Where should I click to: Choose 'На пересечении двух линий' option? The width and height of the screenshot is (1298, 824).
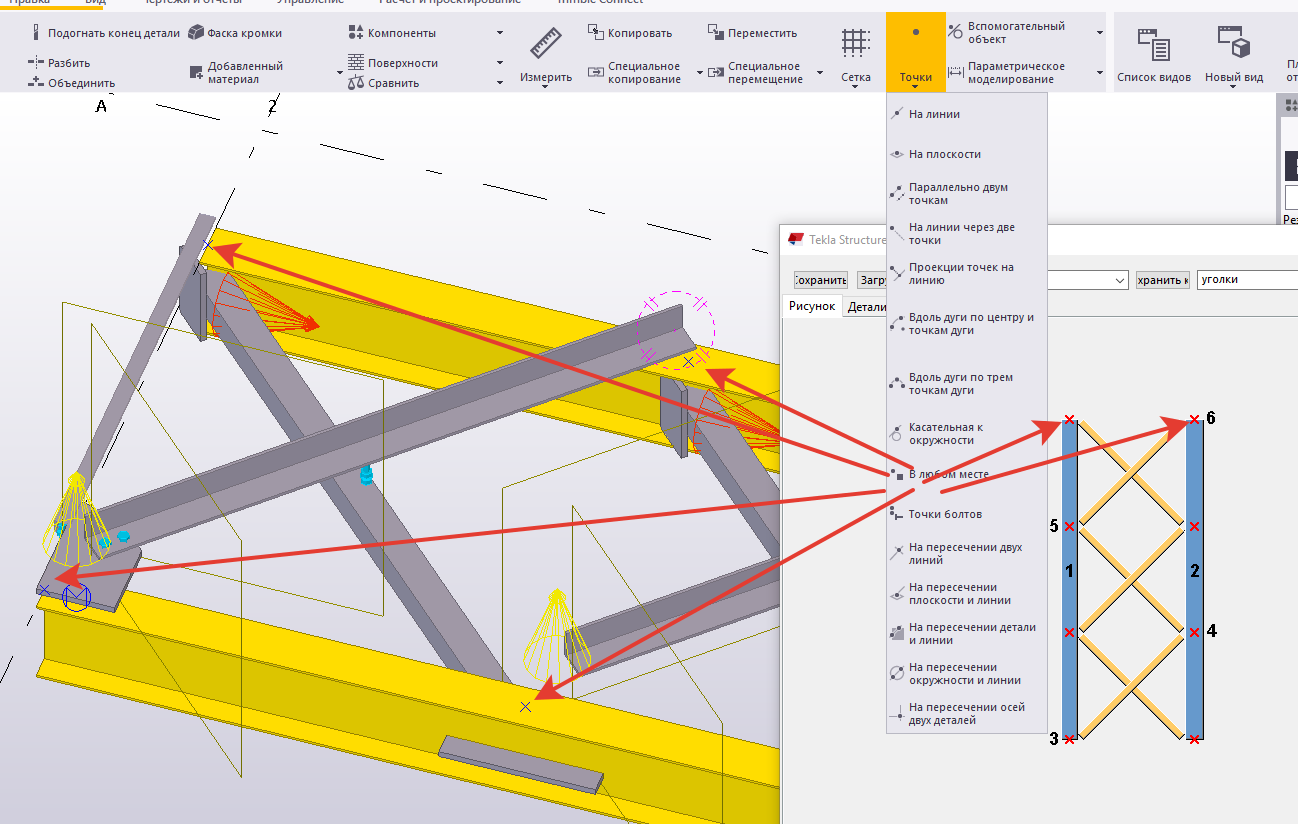965,554
